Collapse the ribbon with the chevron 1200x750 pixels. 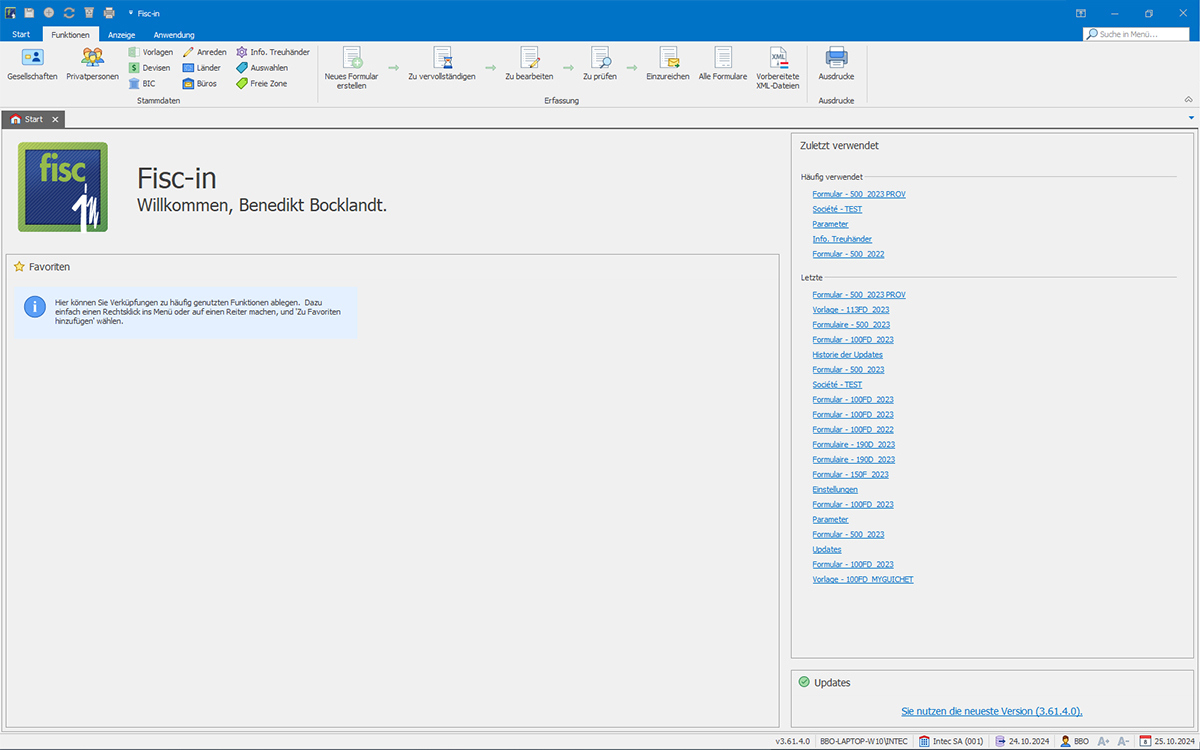[x=1189, y=99]
